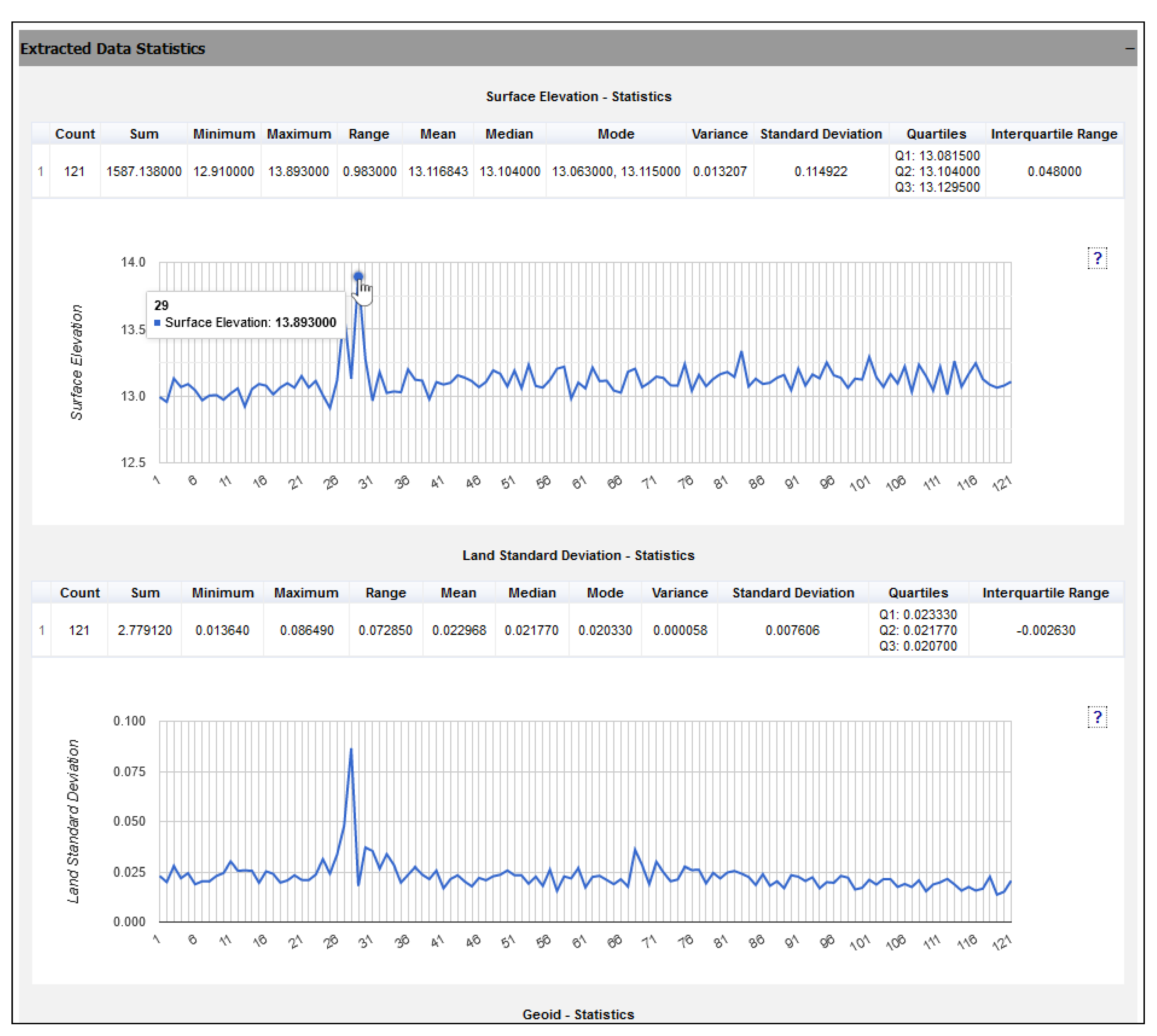Click Quartiles header in Land Standard Deviation table
Viewport: 1157px width, 1036px height.
pos(918,593)
